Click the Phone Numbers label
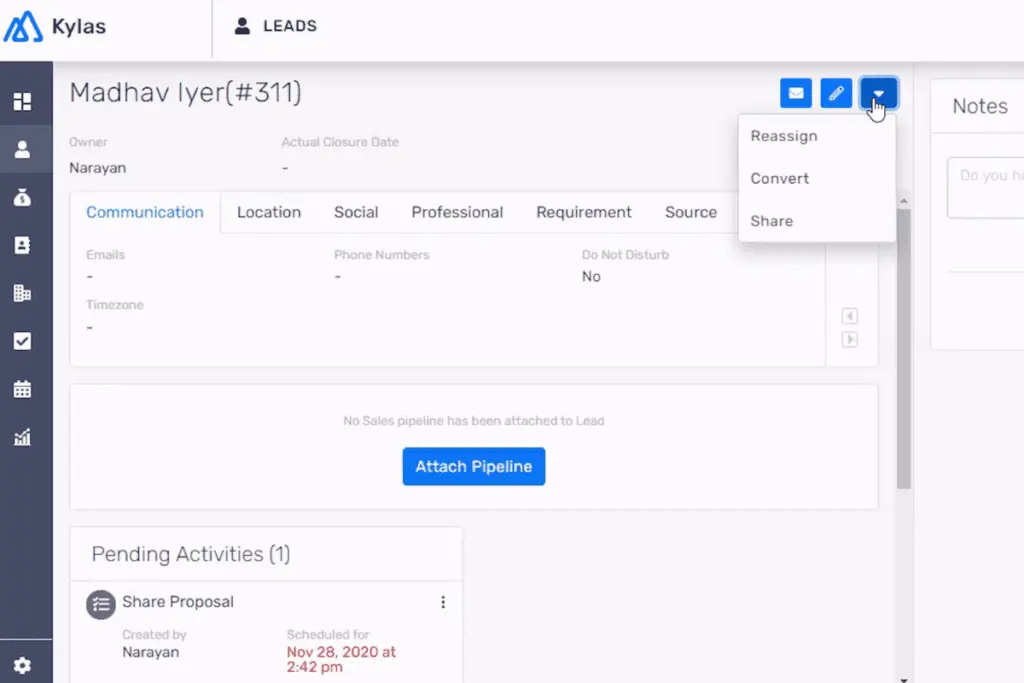This screenshot has height=683, width=1024. (x=381, y=255)
